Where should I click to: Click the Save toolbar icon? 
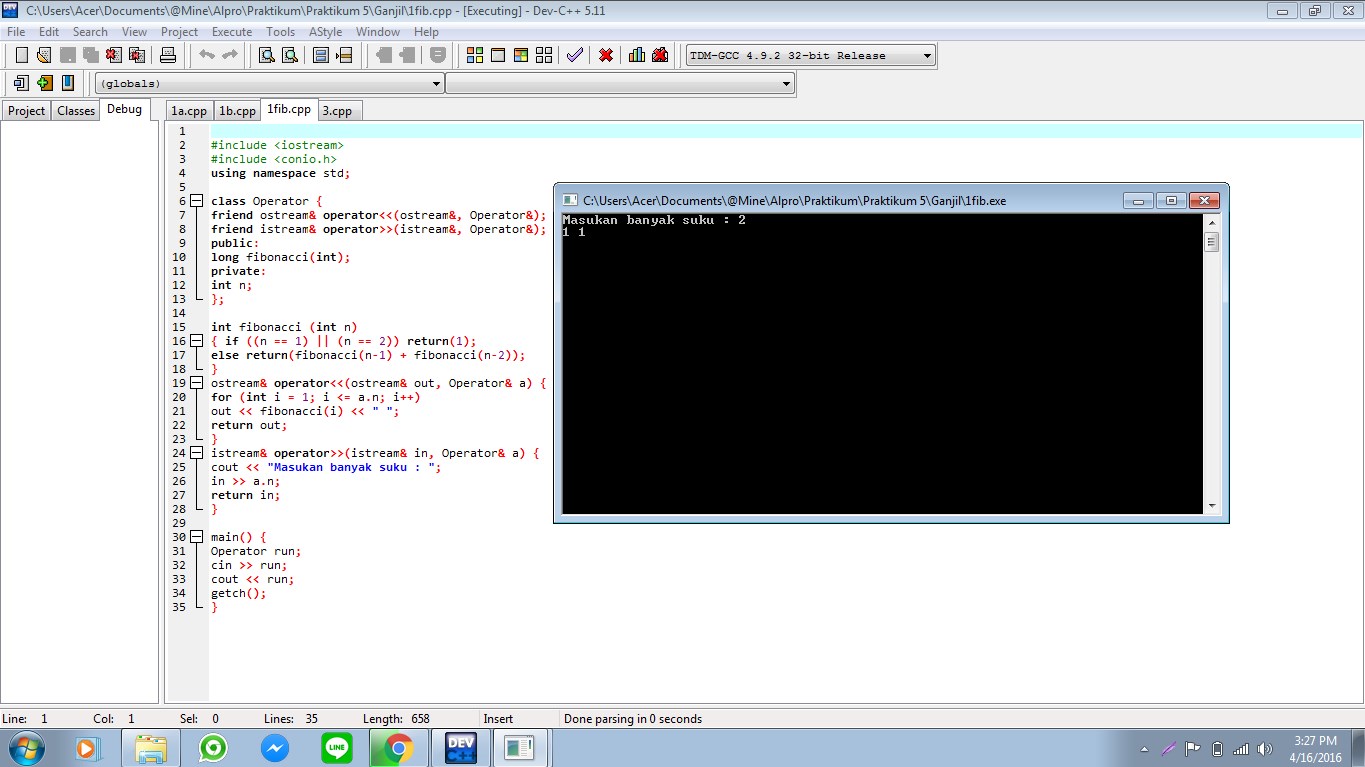[68, 55]
